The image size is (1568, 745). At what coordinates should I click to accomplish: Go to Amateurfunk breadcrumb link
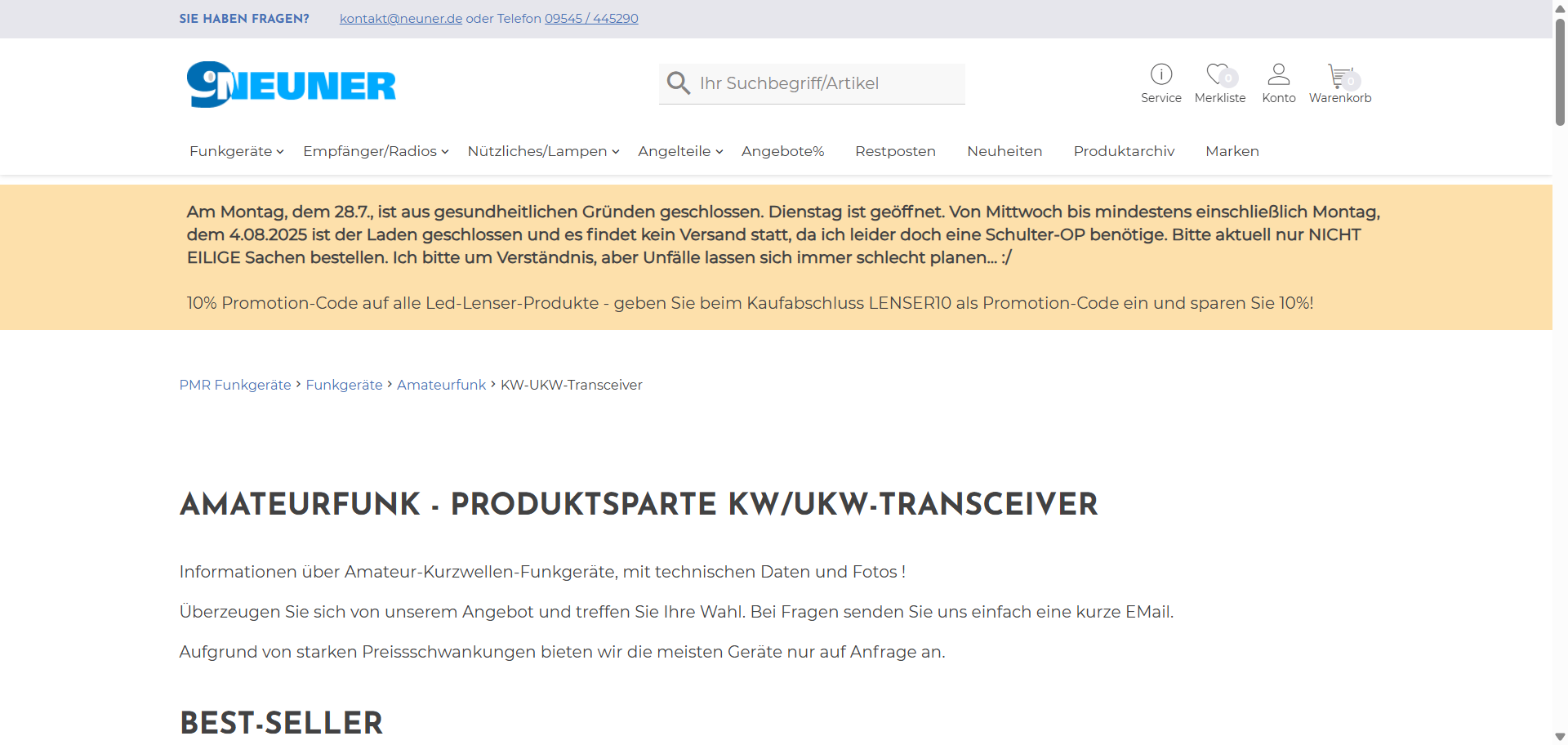[x=441, y=385]
